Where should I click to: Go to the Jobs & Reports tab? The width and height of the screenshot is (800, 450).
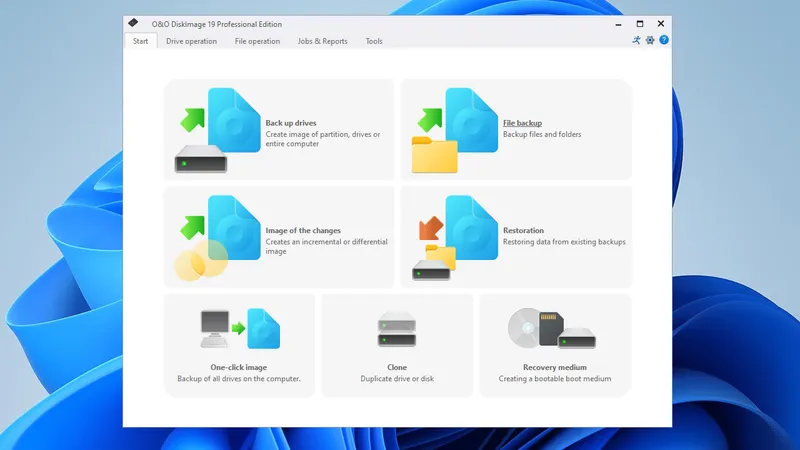point(322,41)
